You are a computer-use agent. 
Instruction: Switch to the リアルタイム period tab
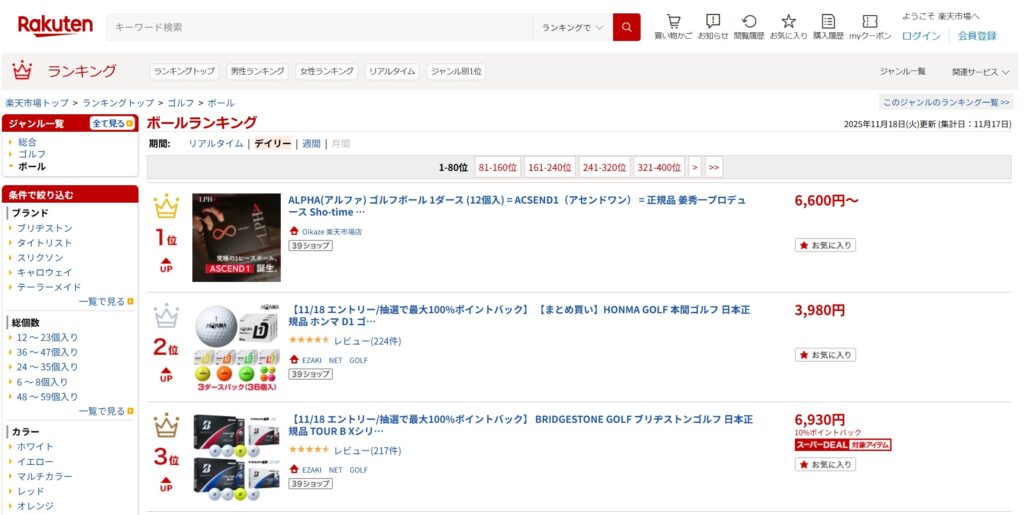pyautogui.click(x=216, y=144)
